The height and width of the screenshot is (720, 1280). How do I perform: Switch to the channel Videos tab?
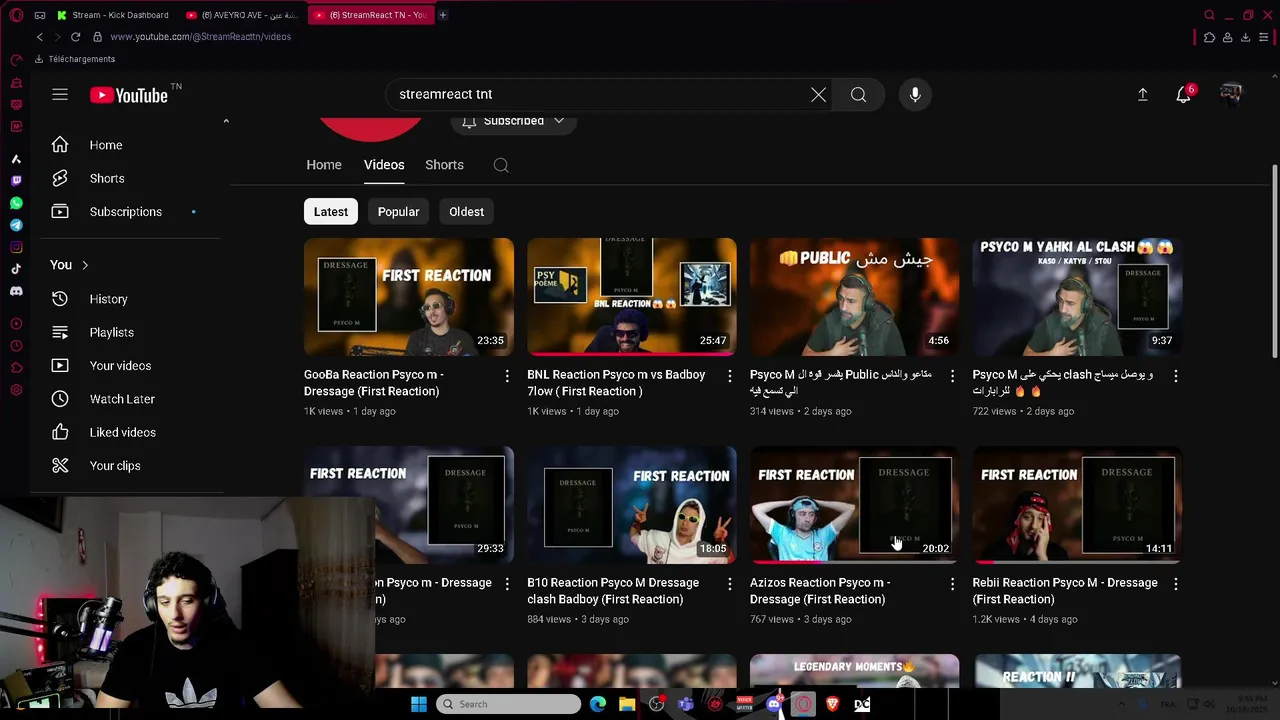pos(384,165)
